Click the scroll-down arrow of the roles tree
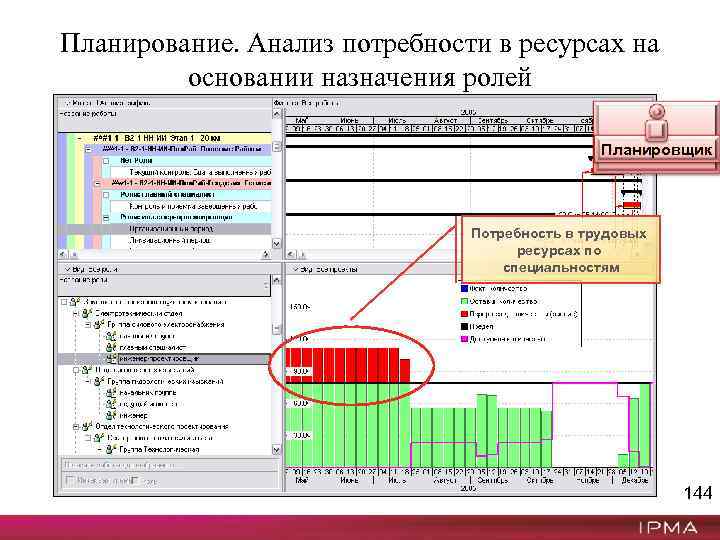 (276, 450)
